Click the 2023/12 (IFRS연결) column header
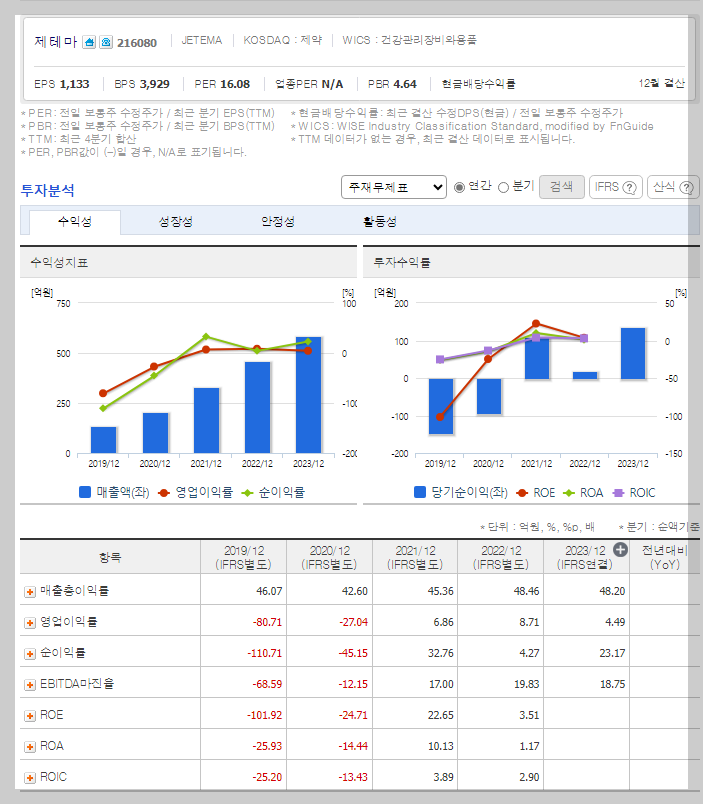Screen dimensions: 703x804 point(585,557)
